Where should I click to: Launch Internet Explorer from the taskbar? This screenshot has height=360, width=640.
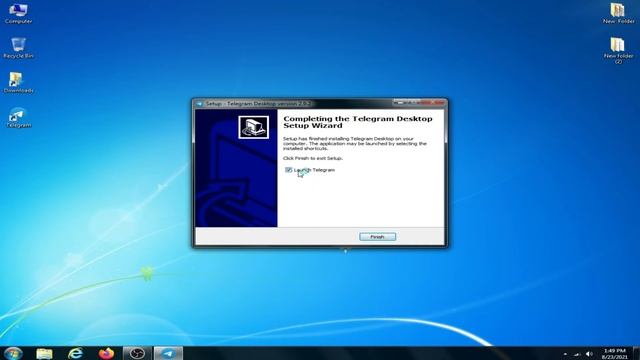tap(75, 353)
